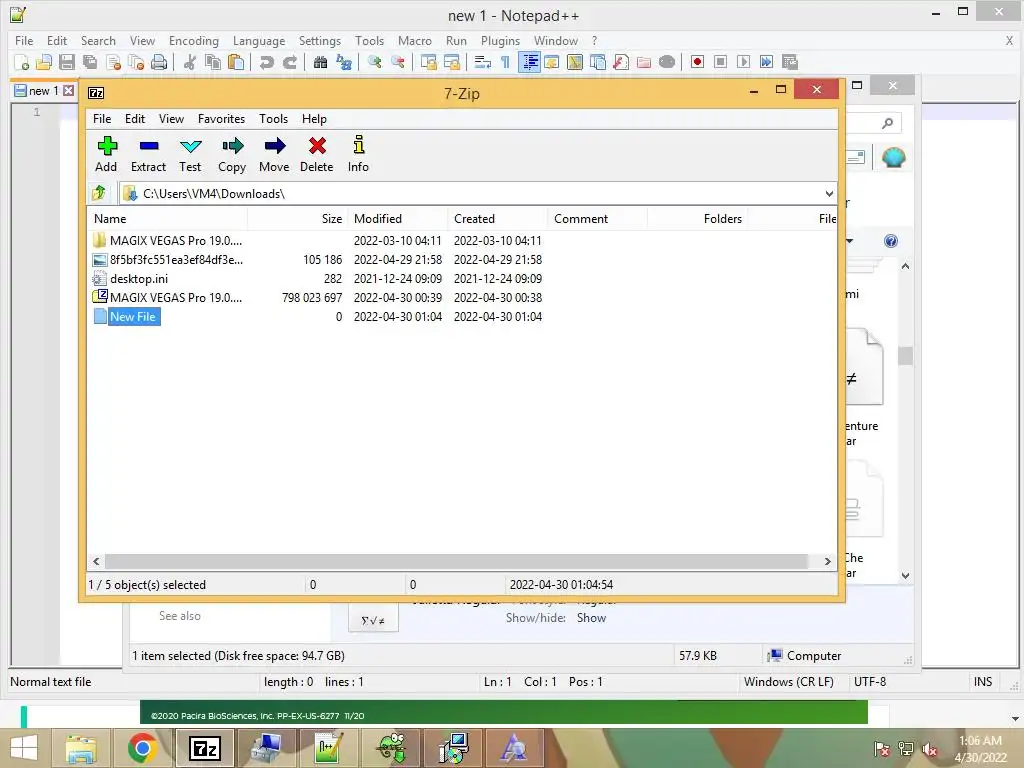
Task: Click the blue help icon in background window
Action: (891, 241)
